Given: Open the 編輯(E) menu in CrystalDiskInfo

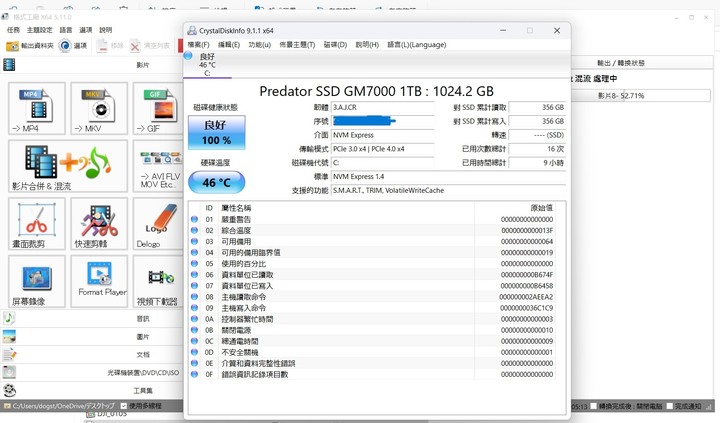Looking at the screenshot, I should (x=229, y=45).
